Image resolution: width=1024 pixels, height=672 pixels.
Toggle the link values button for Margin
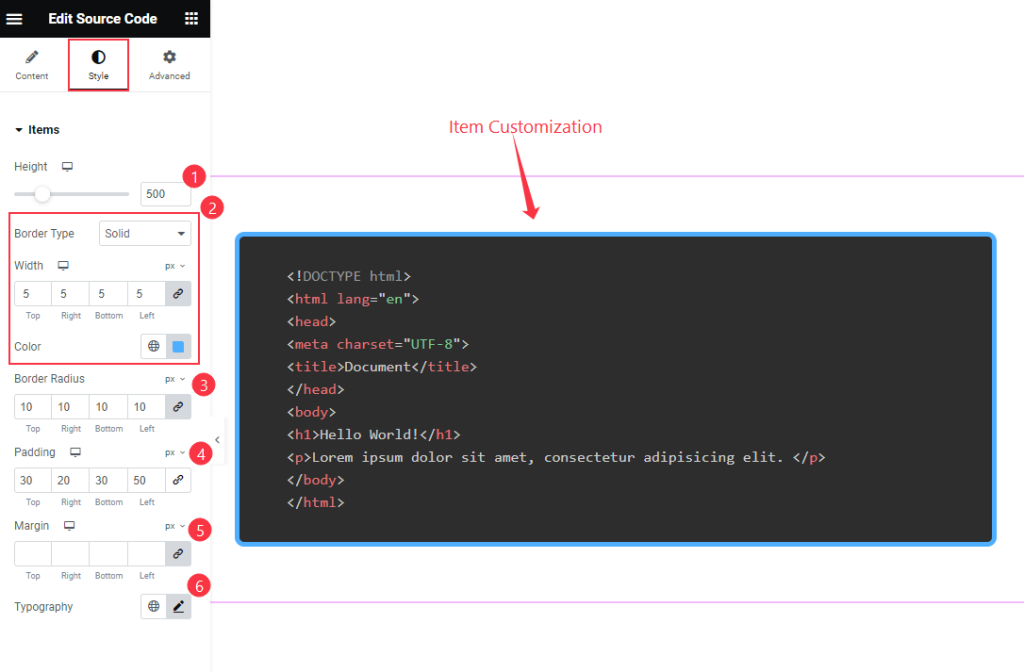click(178, 554)
